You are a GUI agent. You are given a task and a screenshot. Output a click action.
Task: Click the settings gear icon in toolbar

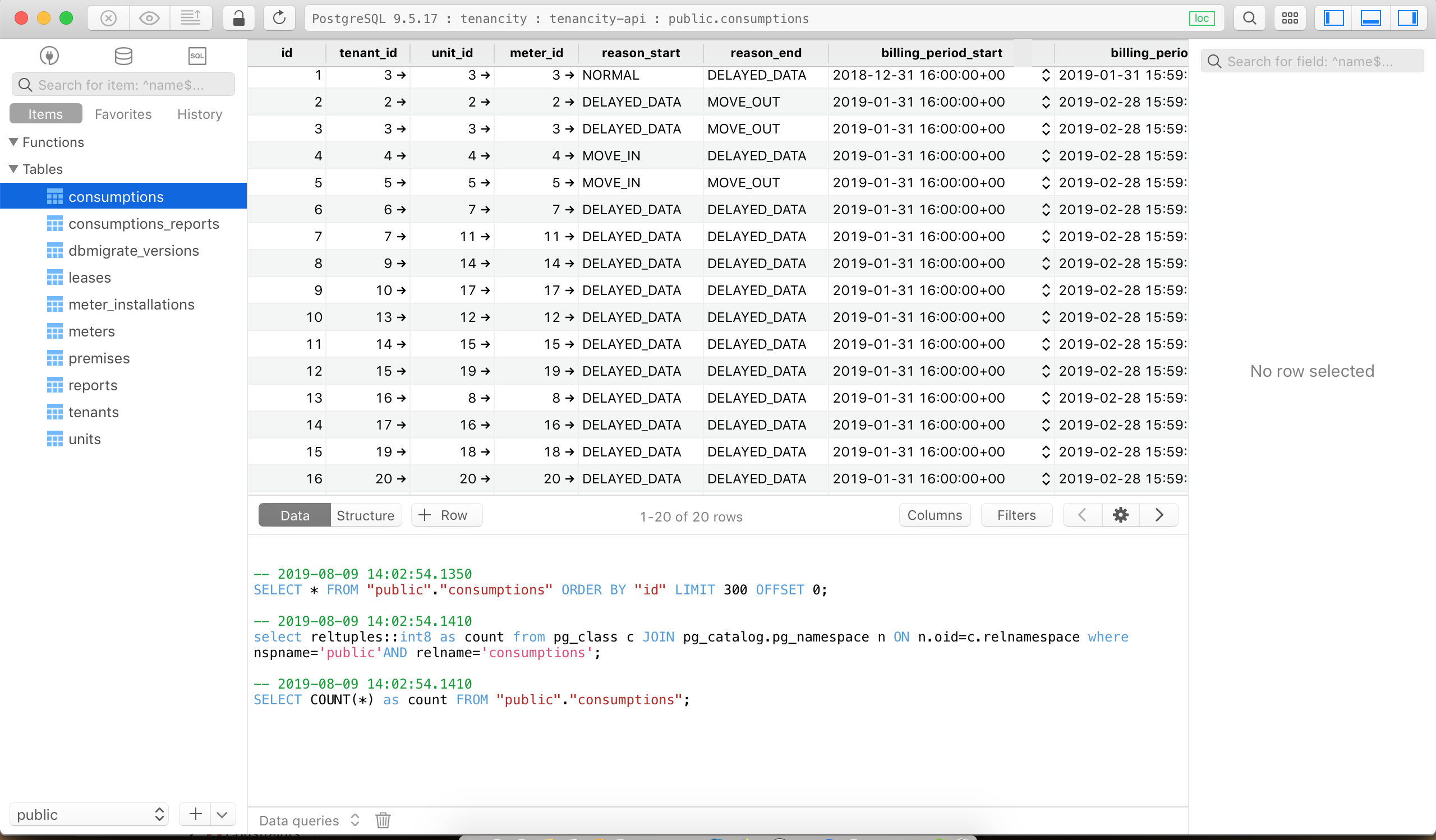(1120, 515)
